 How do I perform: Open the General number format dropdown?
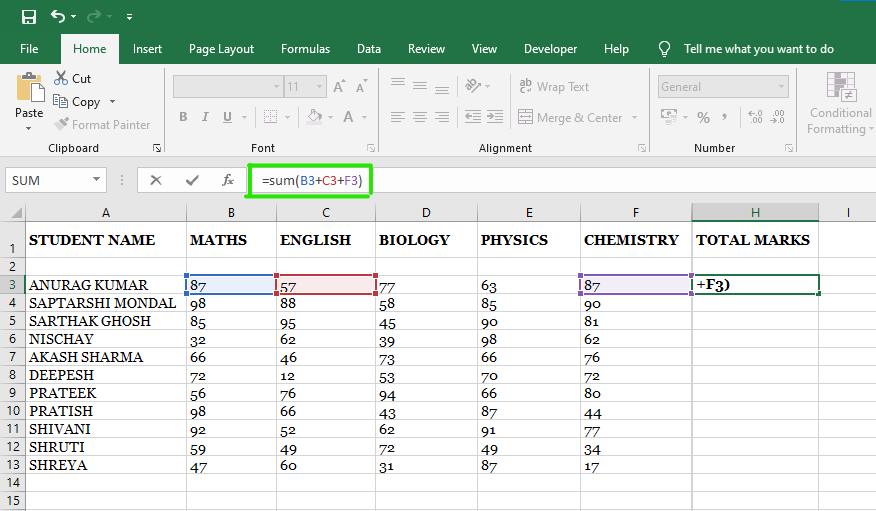[x=780, y=87]
